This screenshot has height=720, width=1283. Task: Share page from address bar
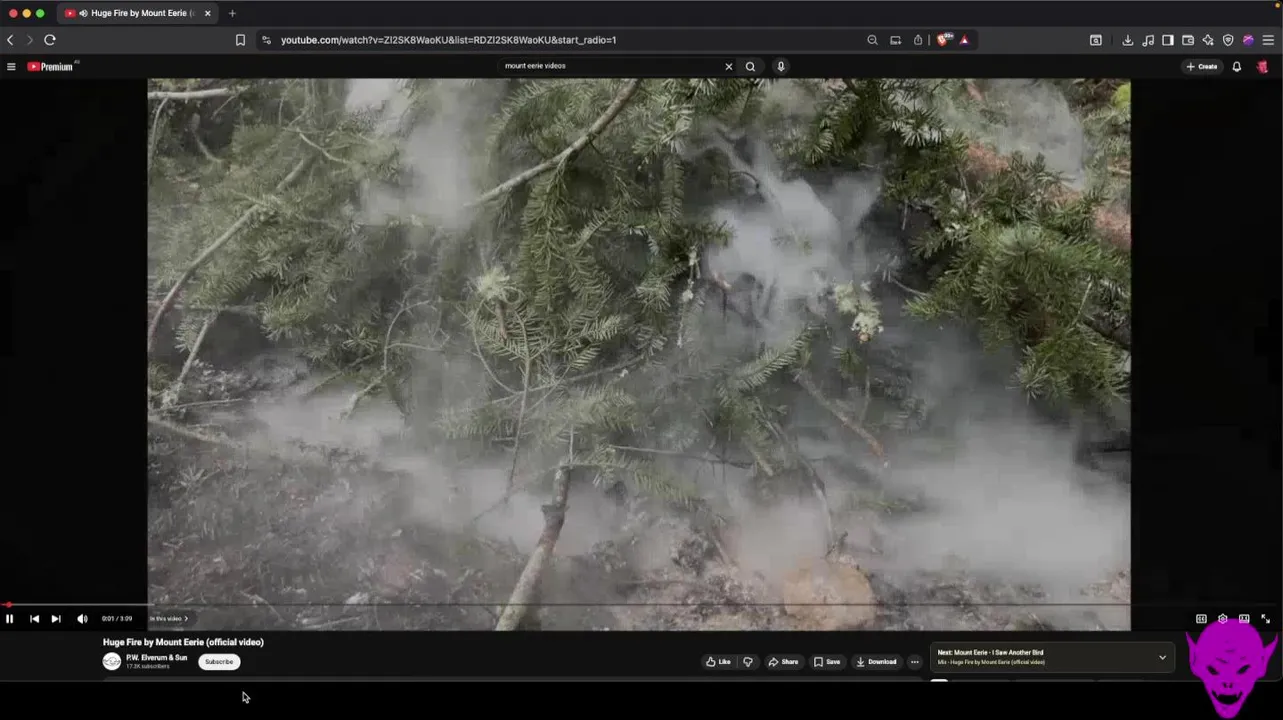pos(918,40)
